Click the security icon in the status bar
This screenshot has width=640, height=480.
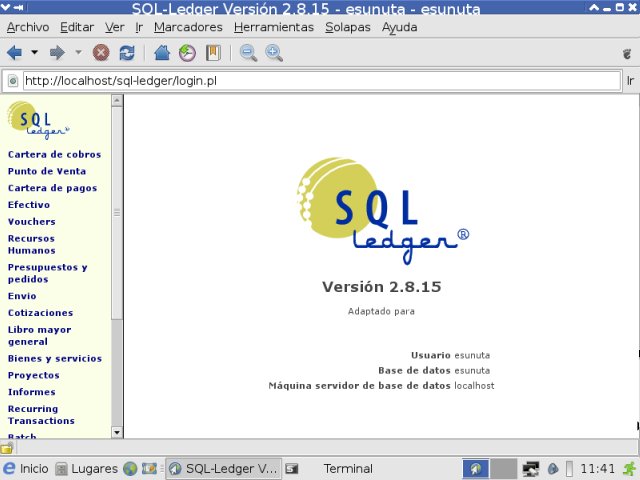(x=6, y=448)
